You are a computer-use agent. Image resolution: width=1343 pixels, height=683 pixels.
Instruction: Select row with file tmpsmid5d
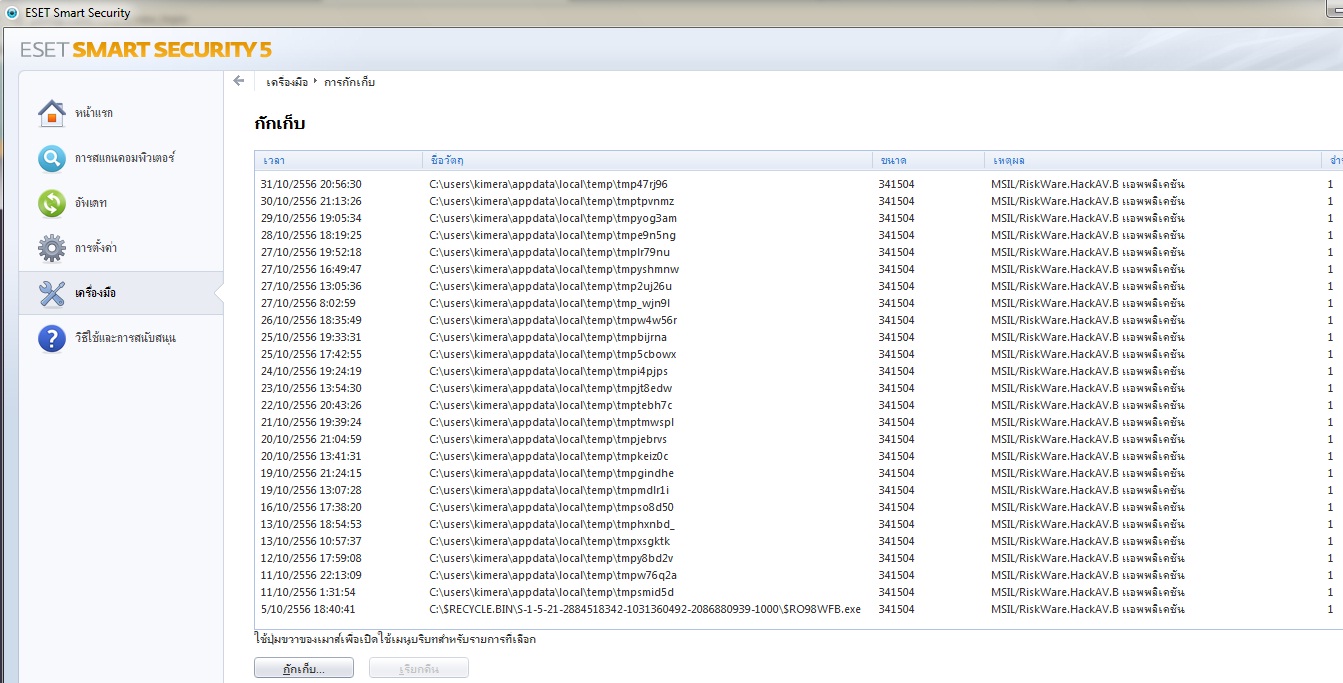tap(798, 592)
